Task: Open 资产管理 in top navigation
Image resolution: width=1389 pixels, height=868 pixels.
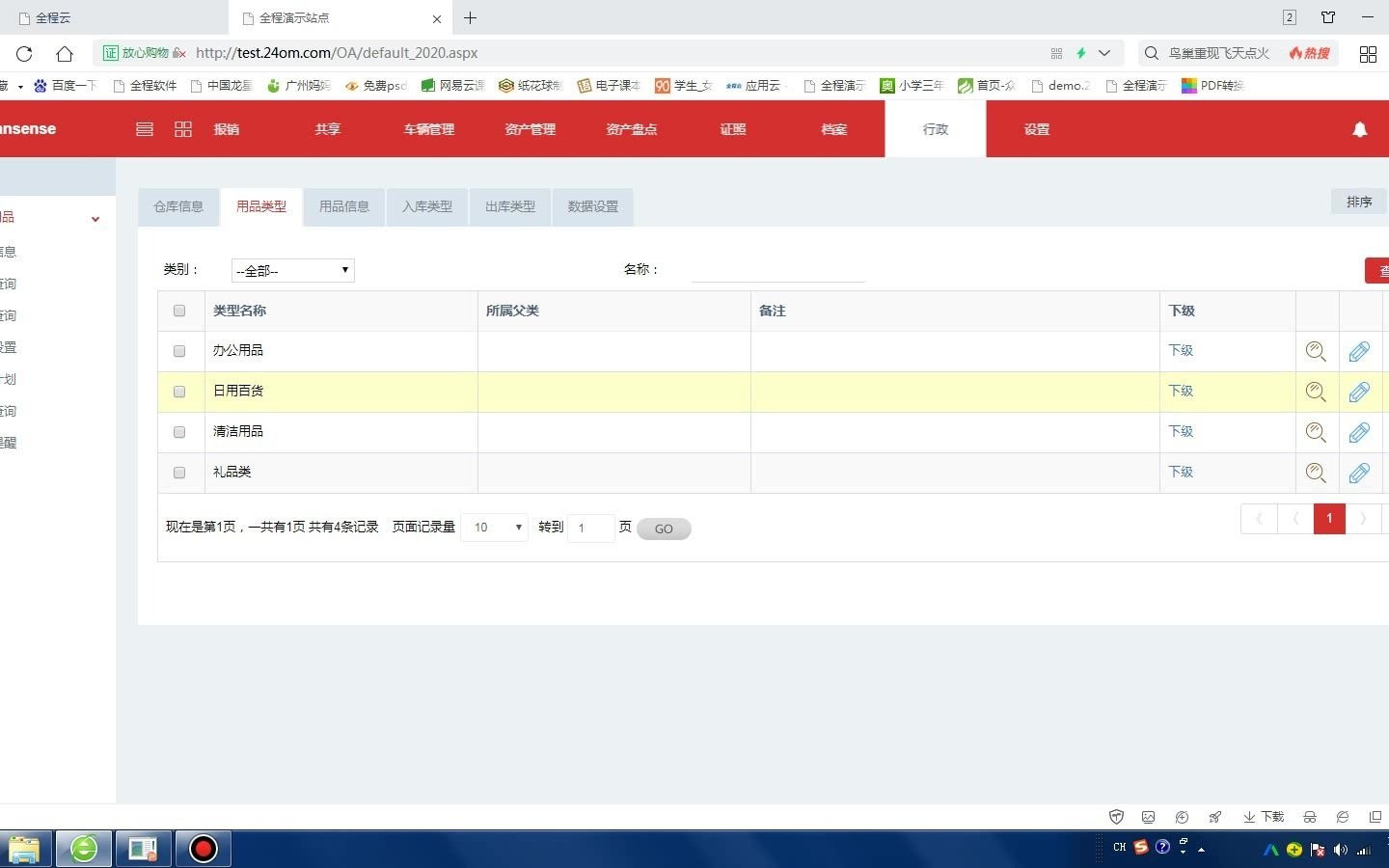Action: pos(531,129)
